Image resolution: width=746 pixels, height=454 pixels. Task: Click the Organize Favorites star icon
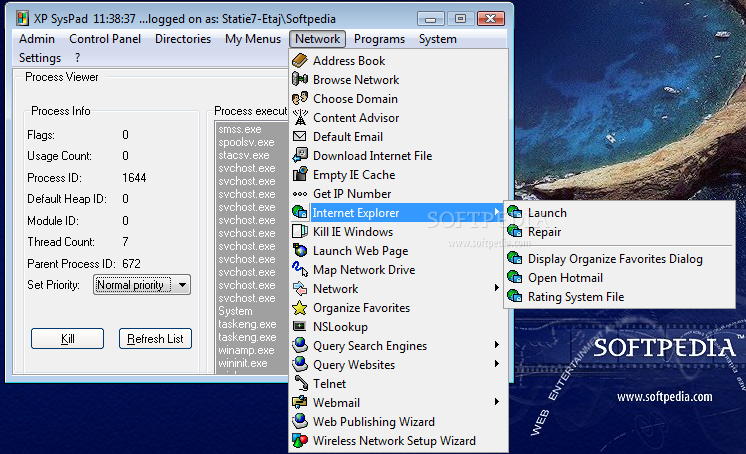pyautogui.click(x=300, y=307)
